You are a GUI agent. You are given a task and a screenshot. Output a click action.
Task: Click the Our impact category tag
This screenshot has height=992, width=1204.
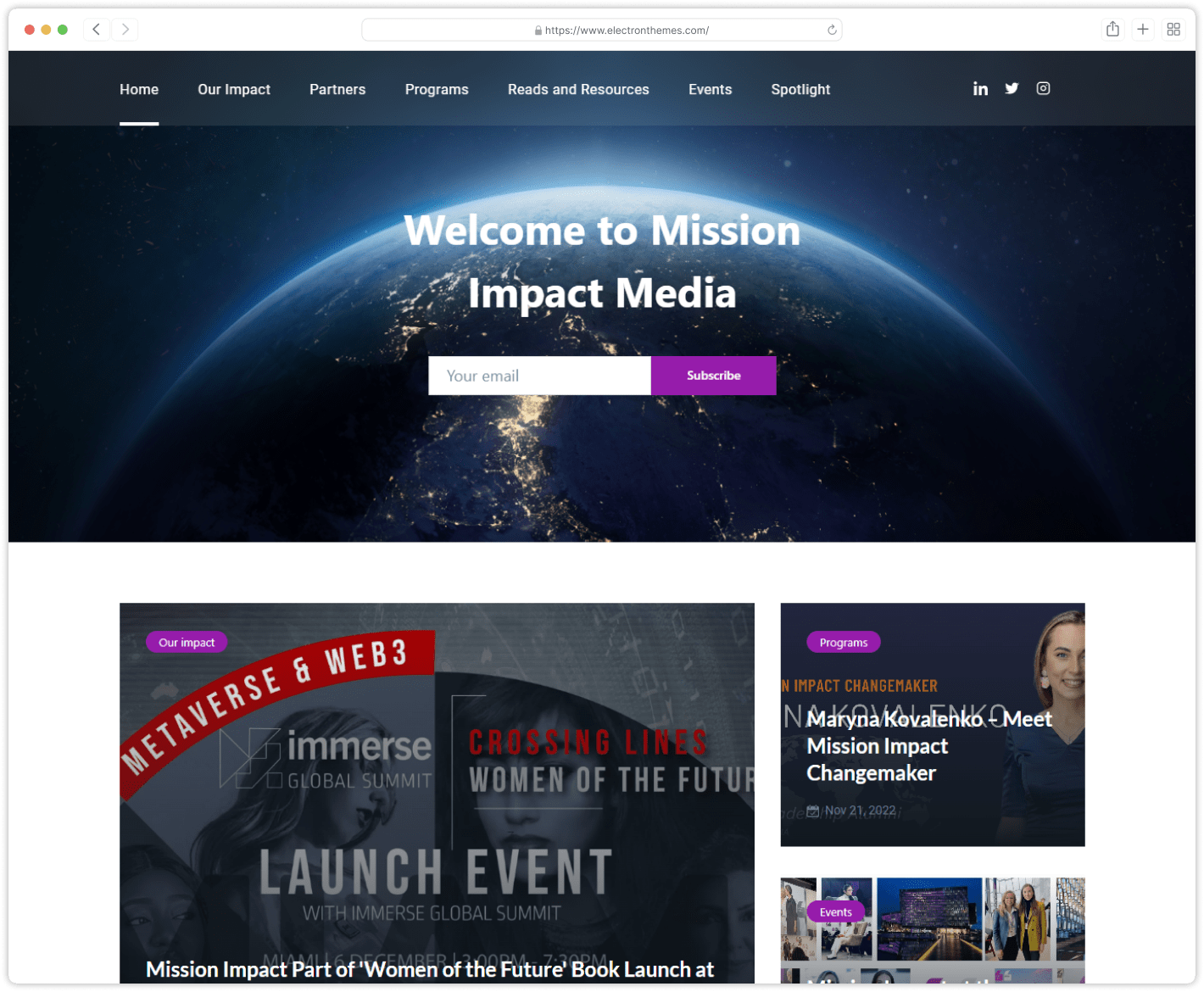tap(187, 643)
